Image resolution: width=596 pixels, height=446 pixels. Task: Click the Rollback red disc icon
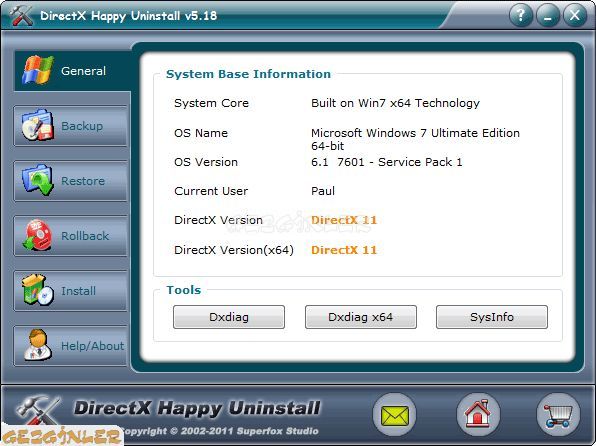click(x=37, y=235)
